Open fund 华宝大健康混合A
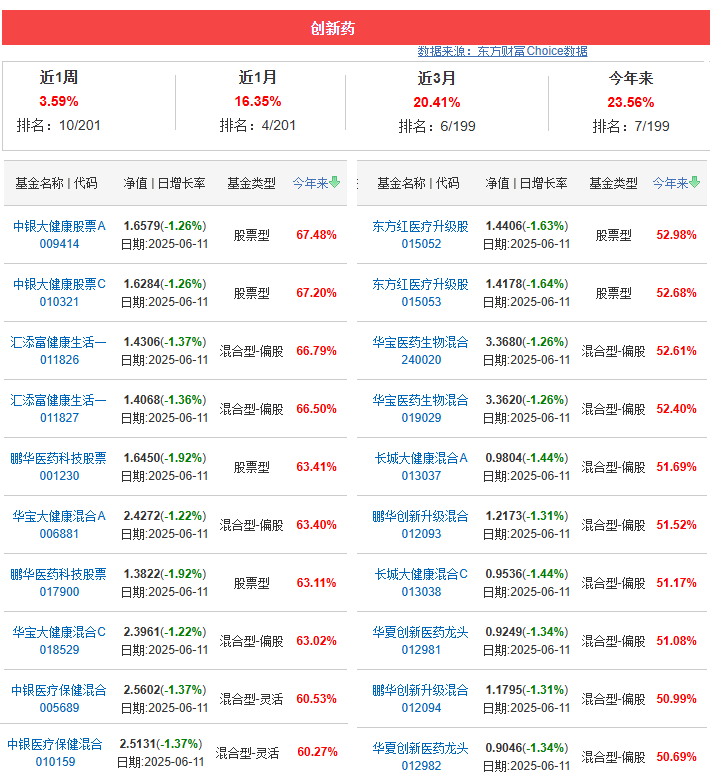The image size is (710, 772). (59, 516)
